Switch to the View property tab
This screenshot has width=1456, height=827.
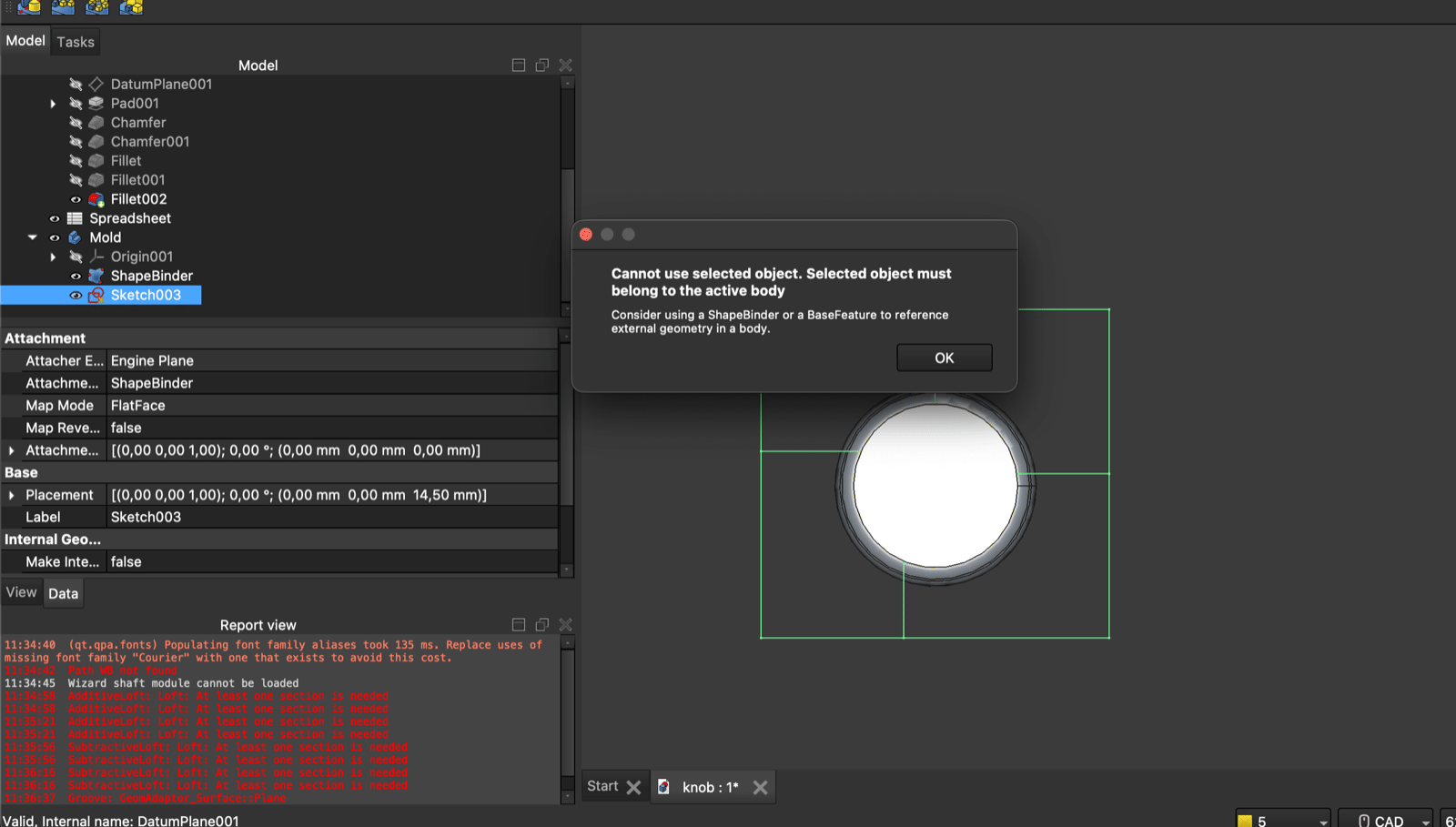click(x=21, y=592)
